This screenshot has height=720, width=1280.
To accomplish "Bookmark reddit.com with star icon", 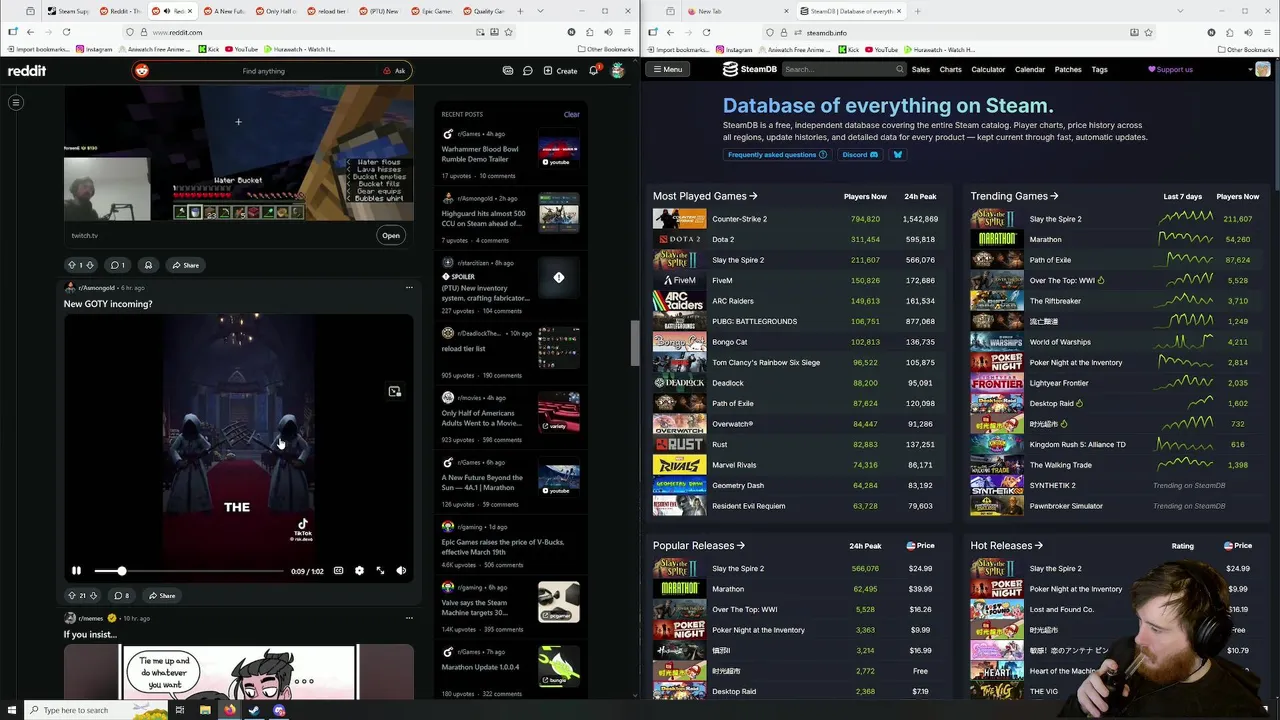I will (509, 32).
